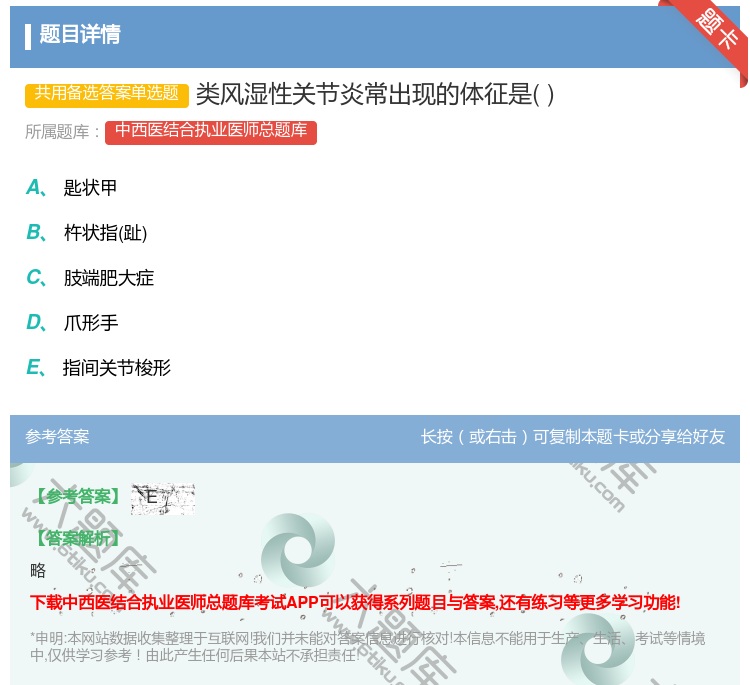
Task: Select option A 匙状甲
Action: [x=72, y=188]
